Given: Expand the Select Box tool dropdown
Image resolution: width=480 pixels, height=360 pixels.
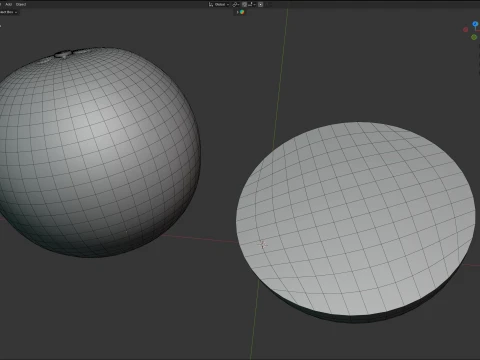Looking at the screenshot, I should coord(9,12).
